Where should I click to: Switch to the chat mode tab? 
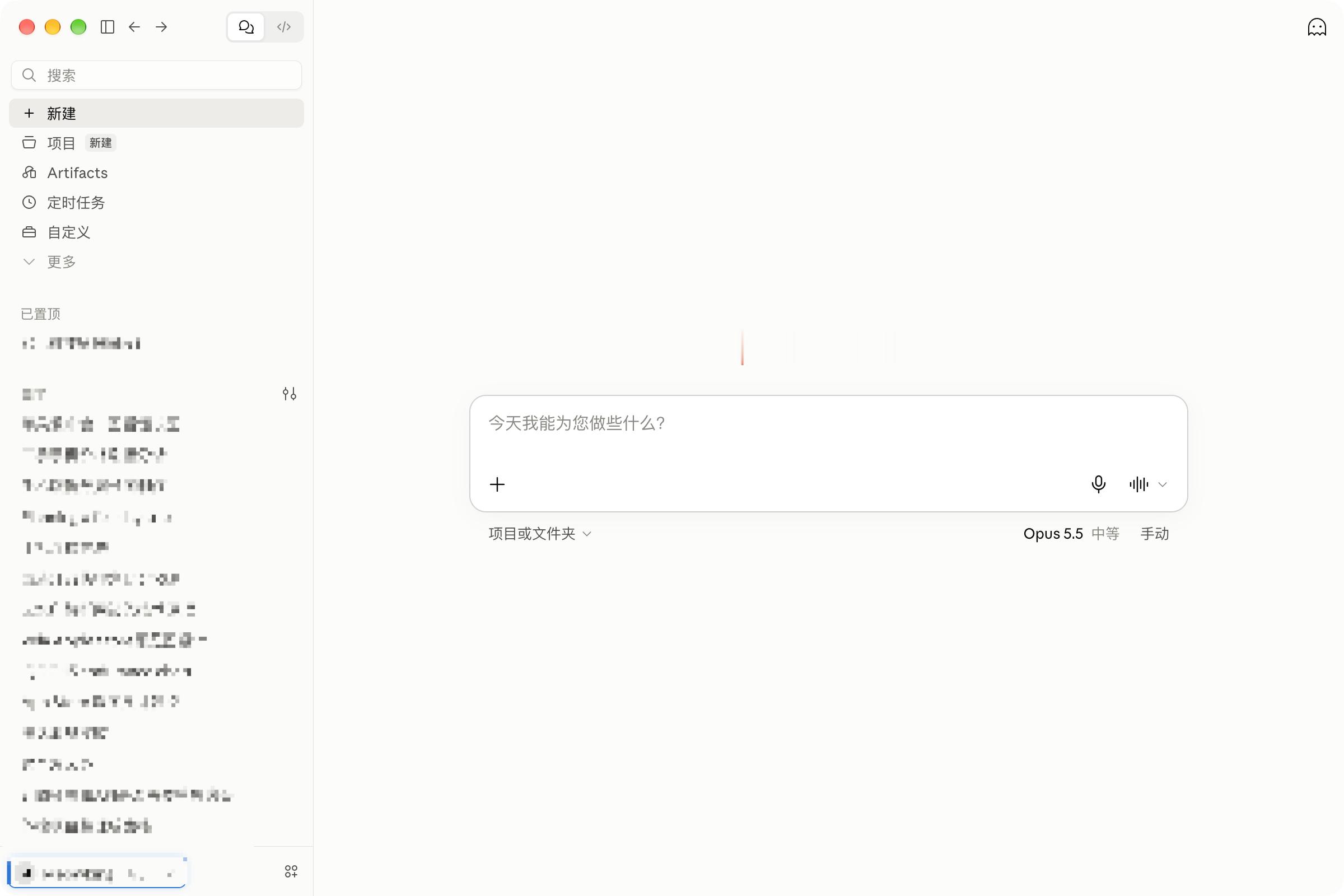point(246,27)
